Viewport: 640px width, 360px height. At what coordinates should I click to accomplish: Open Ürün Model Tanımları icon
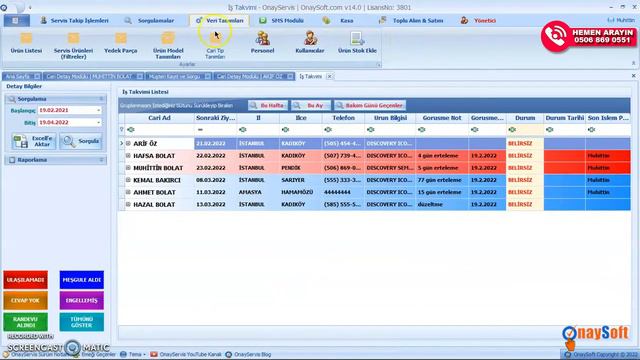tap(168, 46)
